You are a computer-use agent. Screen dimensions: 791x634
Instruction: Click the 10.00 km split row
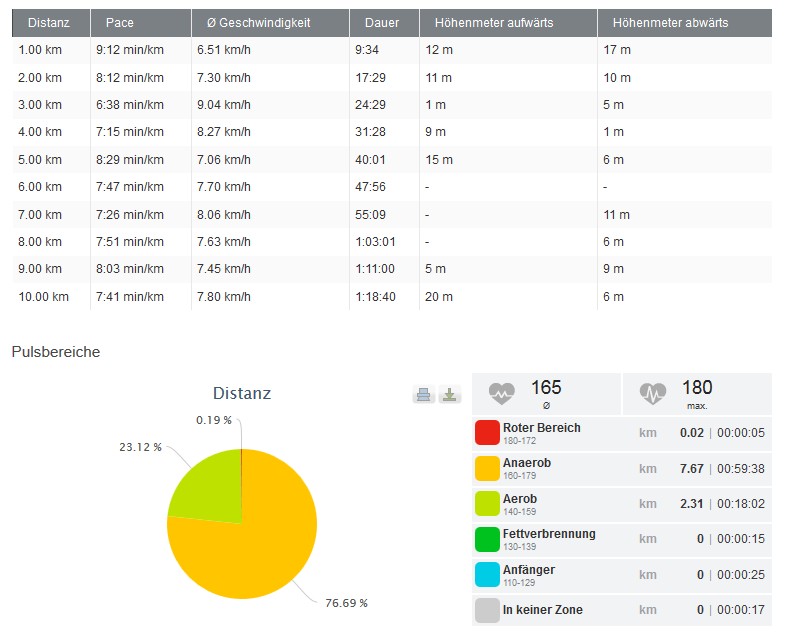pyautogui.click(x=392, y=297)
